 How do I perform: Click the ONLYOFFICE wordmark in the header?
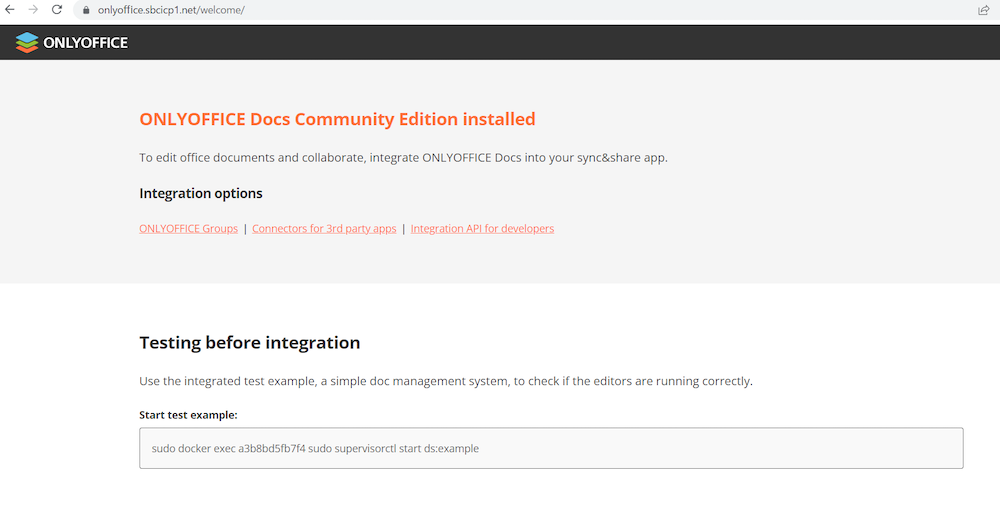(85, 43)
